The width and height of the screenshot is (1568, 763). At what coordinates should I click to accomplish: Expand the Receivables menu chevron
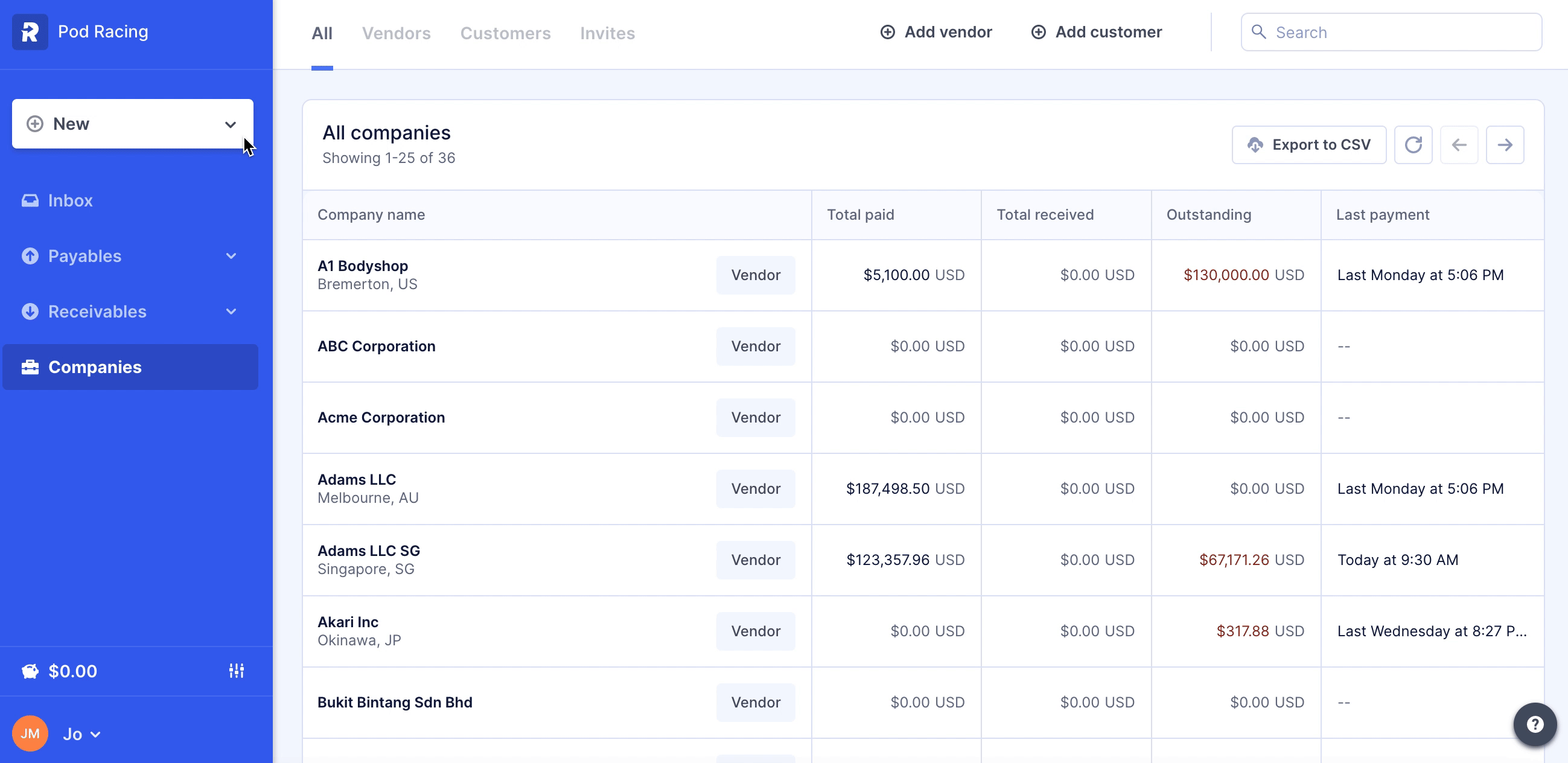coord(231,311)
